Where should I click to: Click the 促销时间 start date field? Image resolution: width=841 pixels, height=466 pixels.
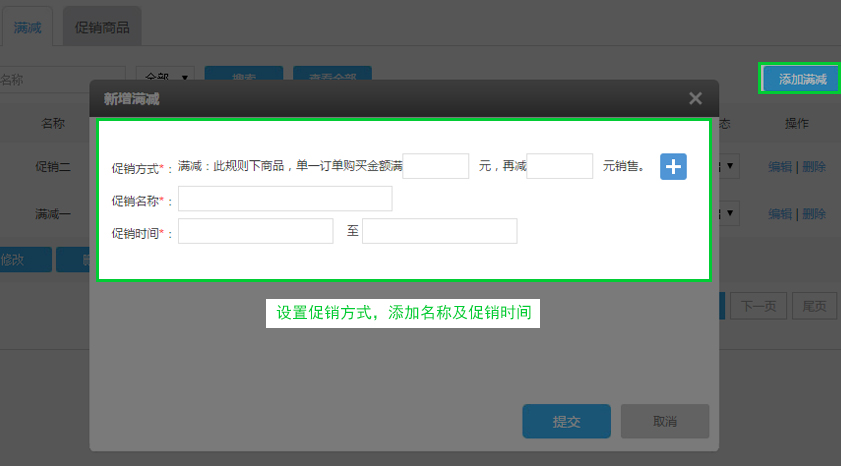point(255,231)
